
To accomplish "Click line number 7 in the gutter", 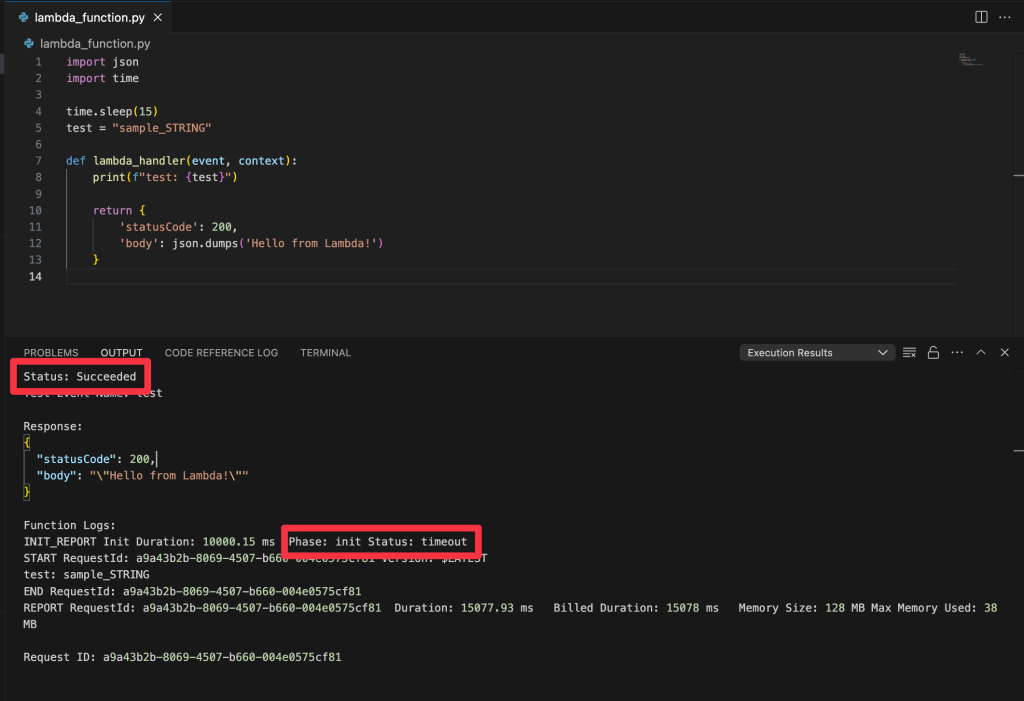I will click(38, 161).
